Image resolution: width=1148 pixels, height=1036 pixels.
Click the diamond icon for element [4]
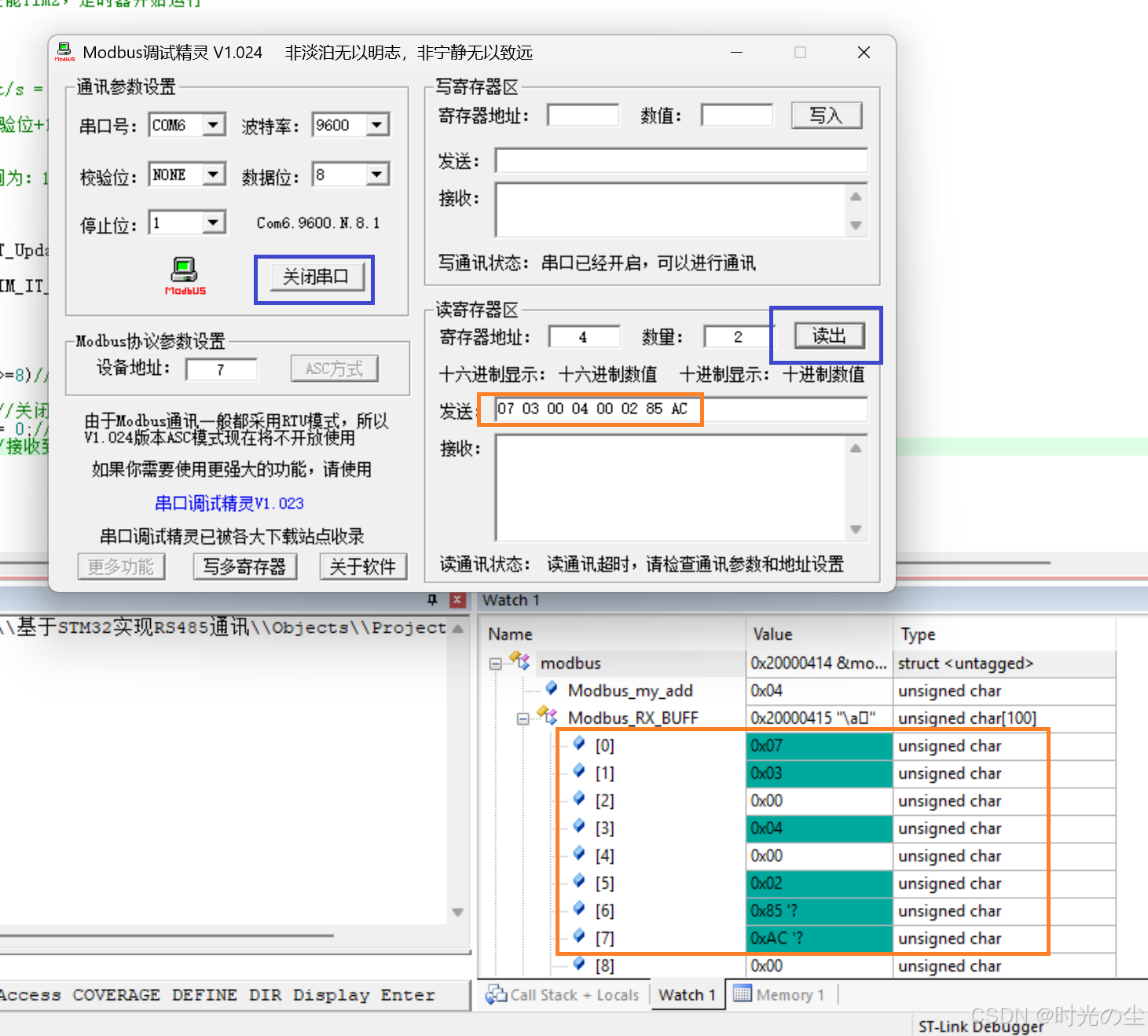click(579, 854)
